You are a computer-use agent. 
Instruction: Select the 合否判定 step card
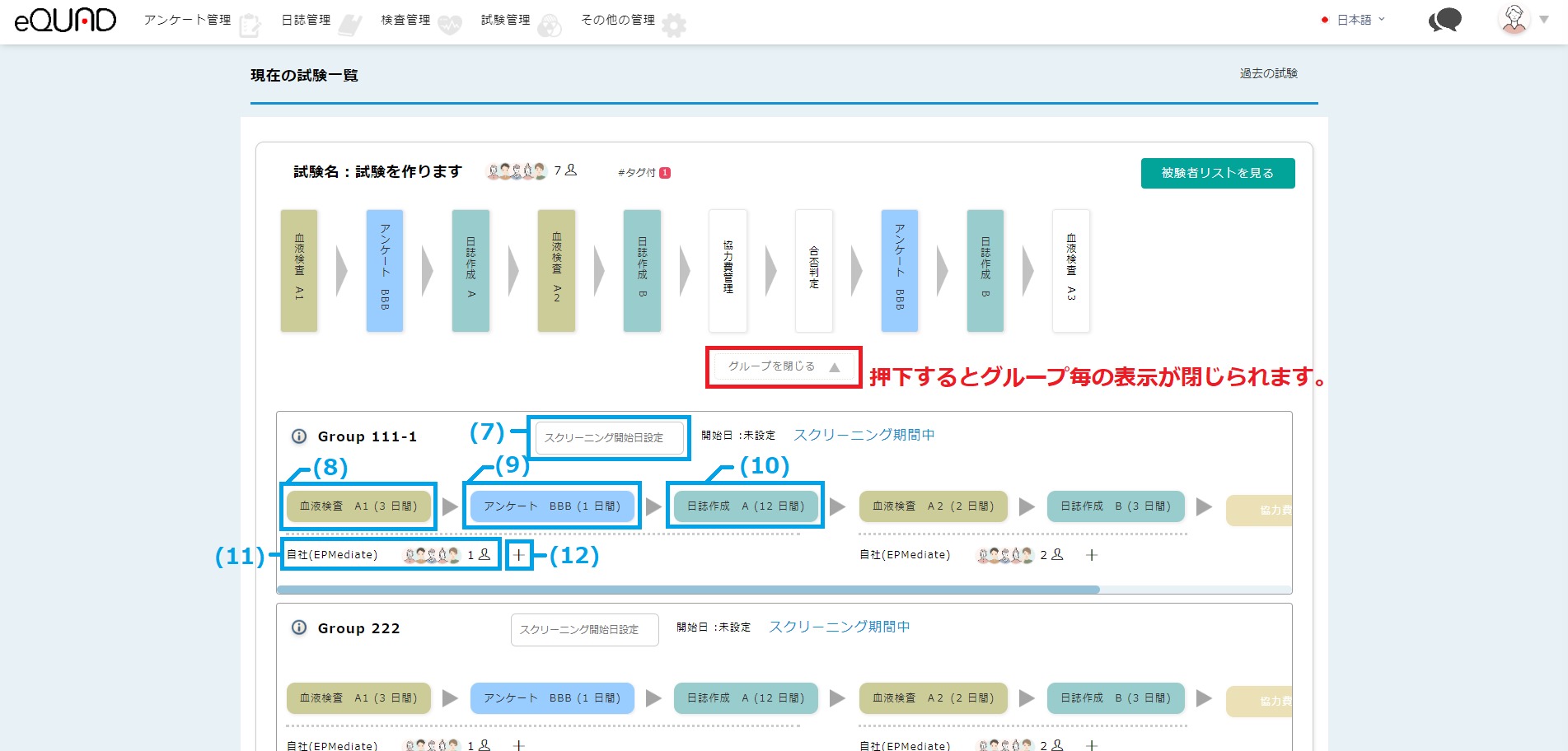(813, 271)
